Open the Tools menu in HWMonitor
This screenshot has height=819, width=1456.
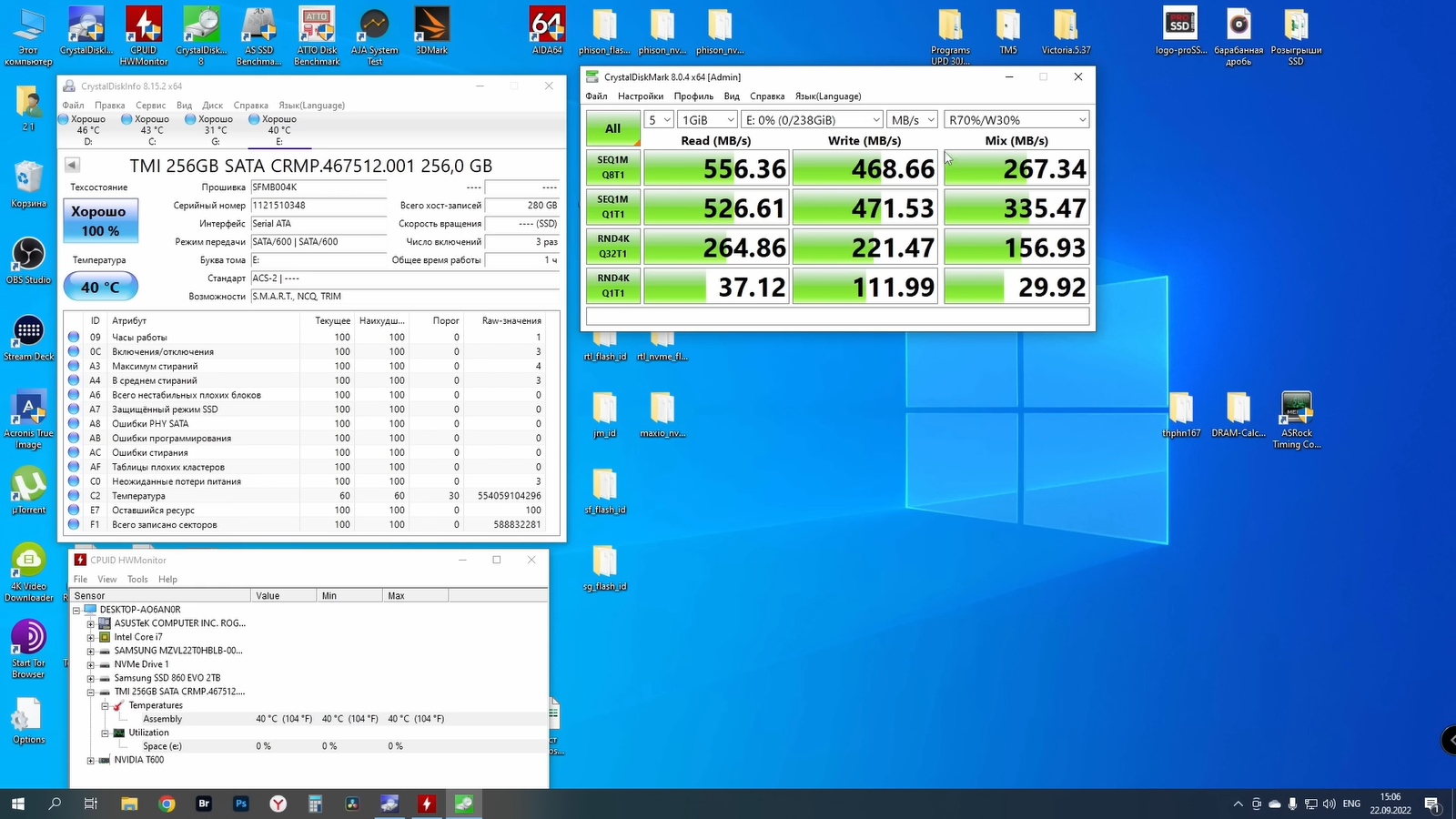(137, 580)
